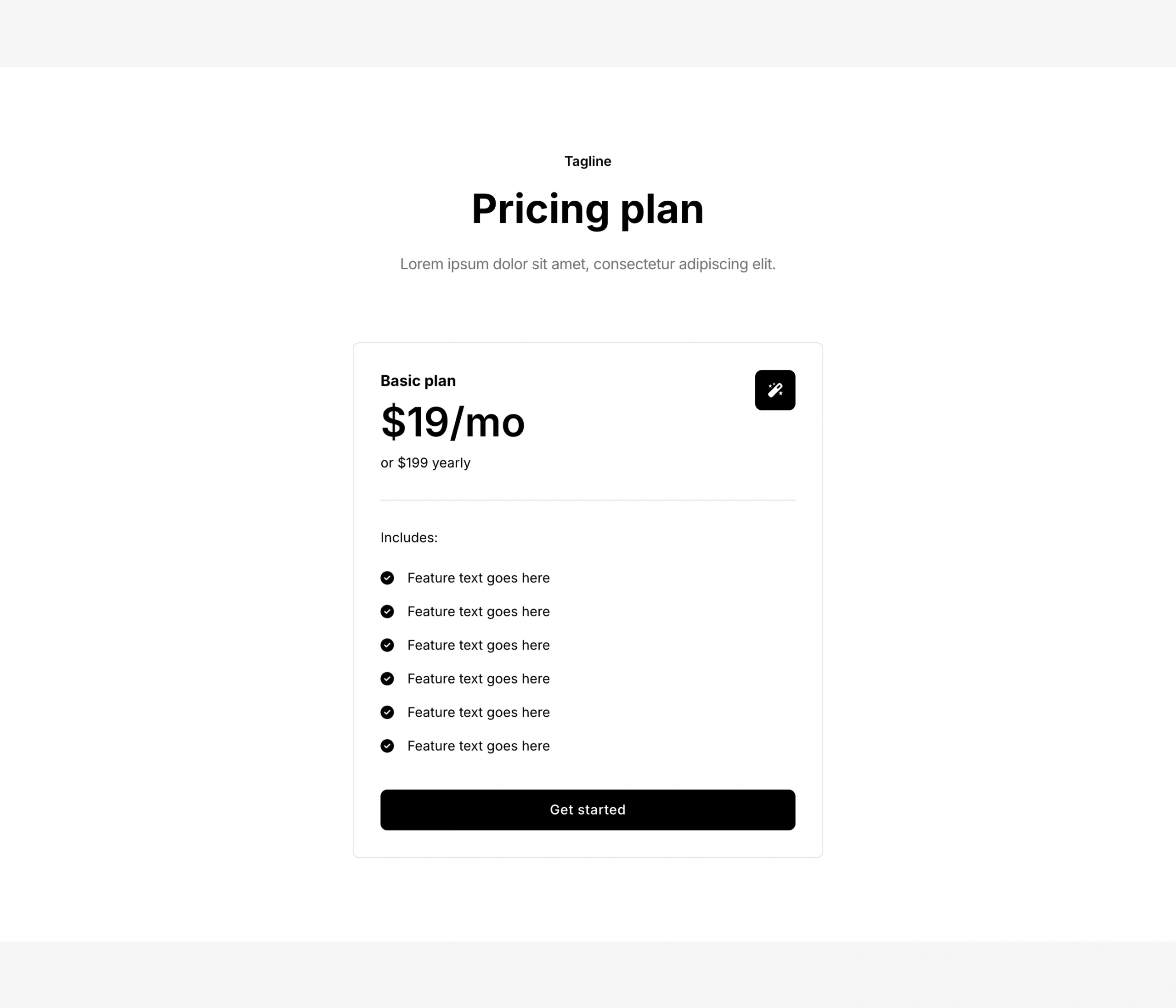This screenshot has width=1176, height=1008.
Task: Select the fourth "Feature text goes here" line
Action: 479,679
